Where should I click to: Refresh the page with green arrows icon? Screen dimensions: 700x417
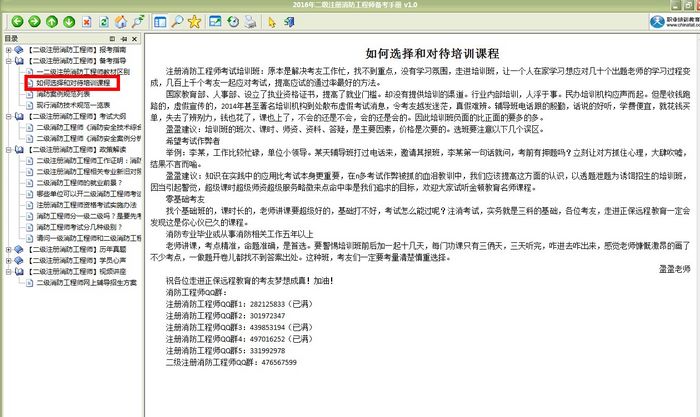104,21
